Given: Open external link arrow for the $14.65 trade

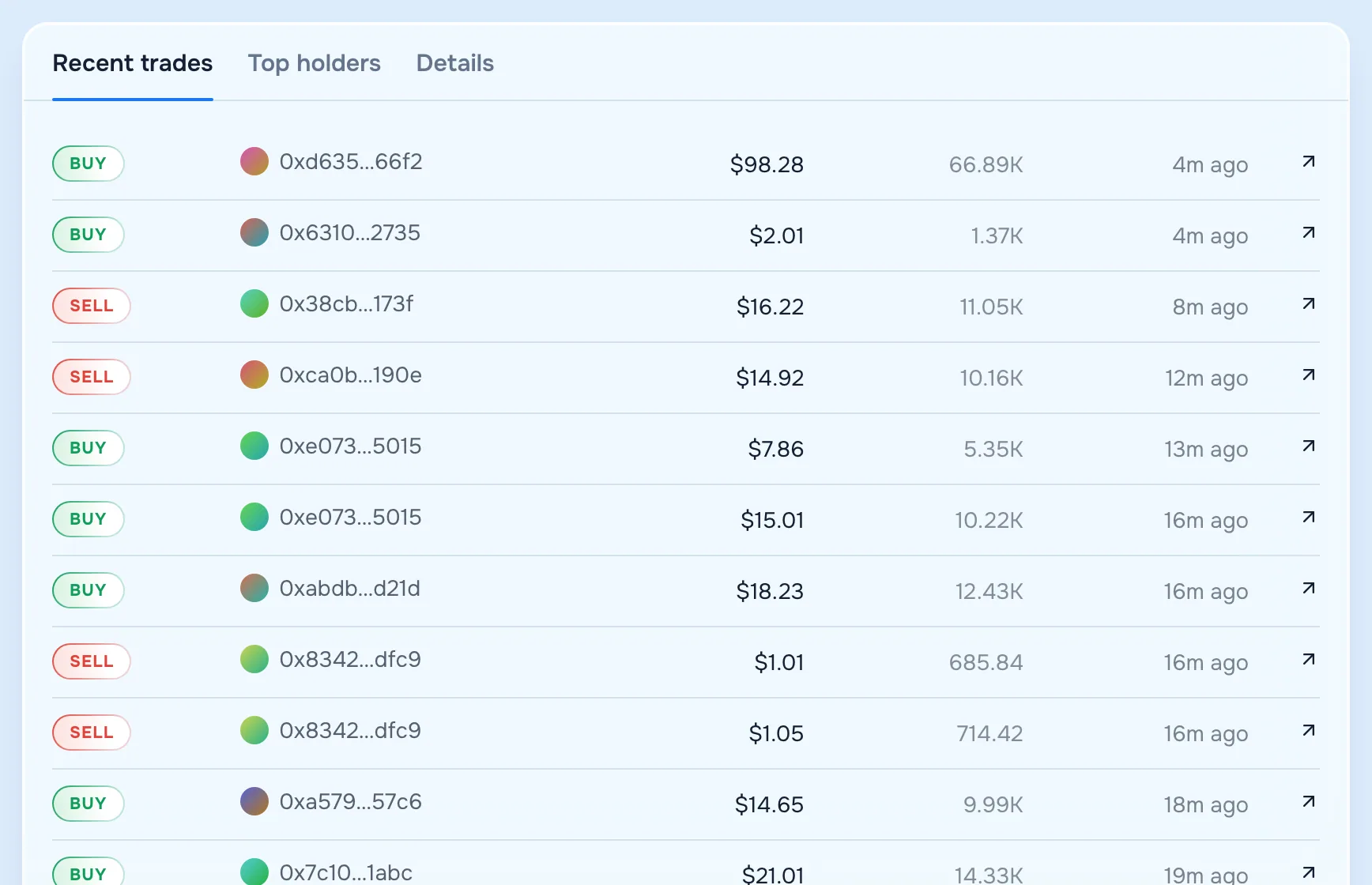Looking at the screenshot, I should (x=1309, y=802).
